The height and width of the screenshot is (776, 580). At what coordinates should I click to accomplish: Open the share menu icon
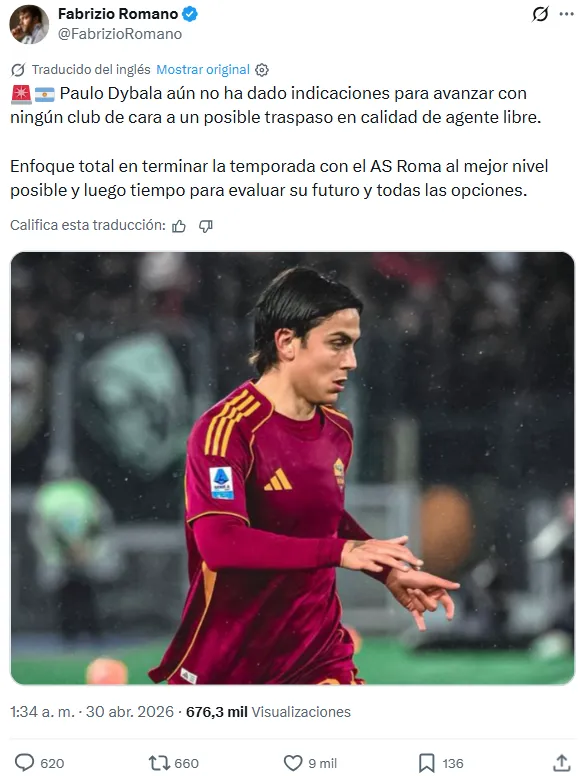pos(562,763)
